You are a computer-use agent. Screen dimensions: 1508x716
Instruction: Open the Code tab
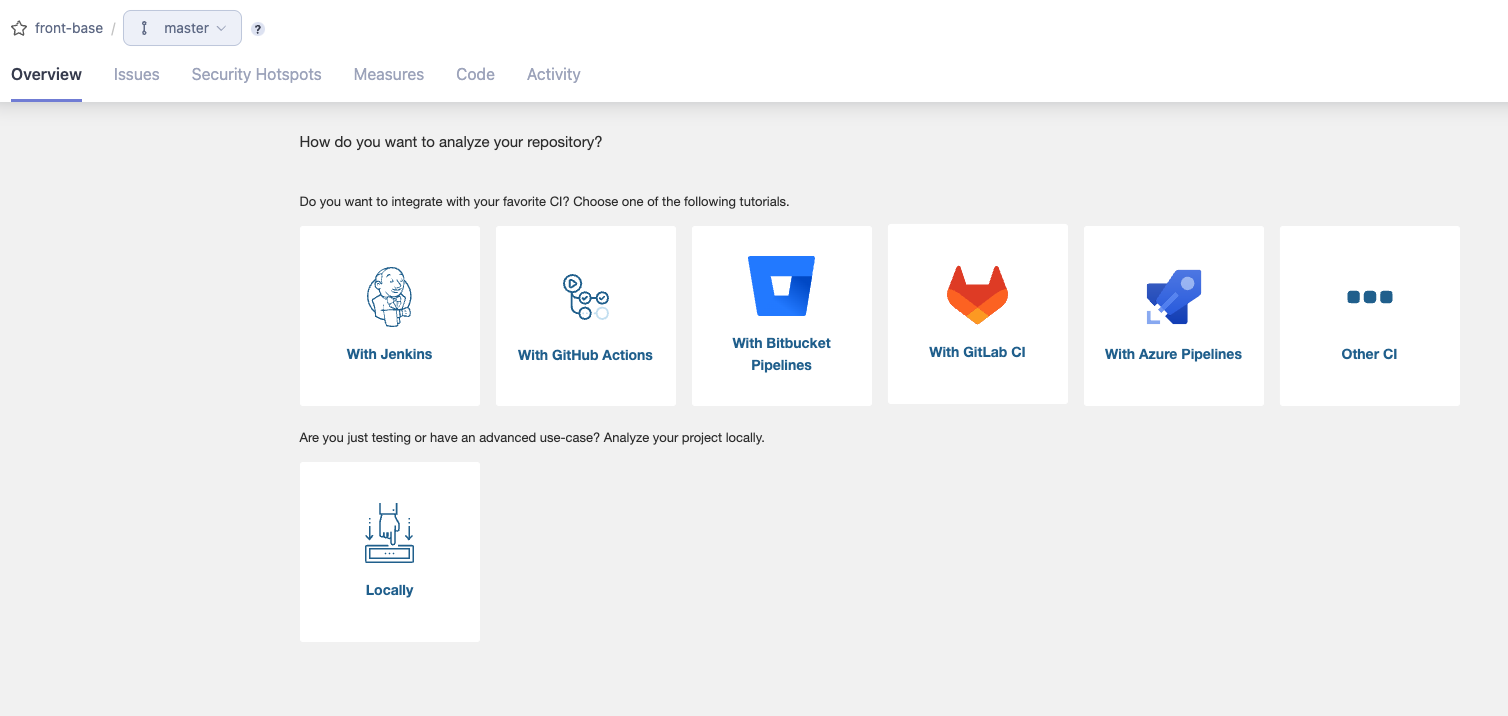pyautogui.click(x=475, y=74)
